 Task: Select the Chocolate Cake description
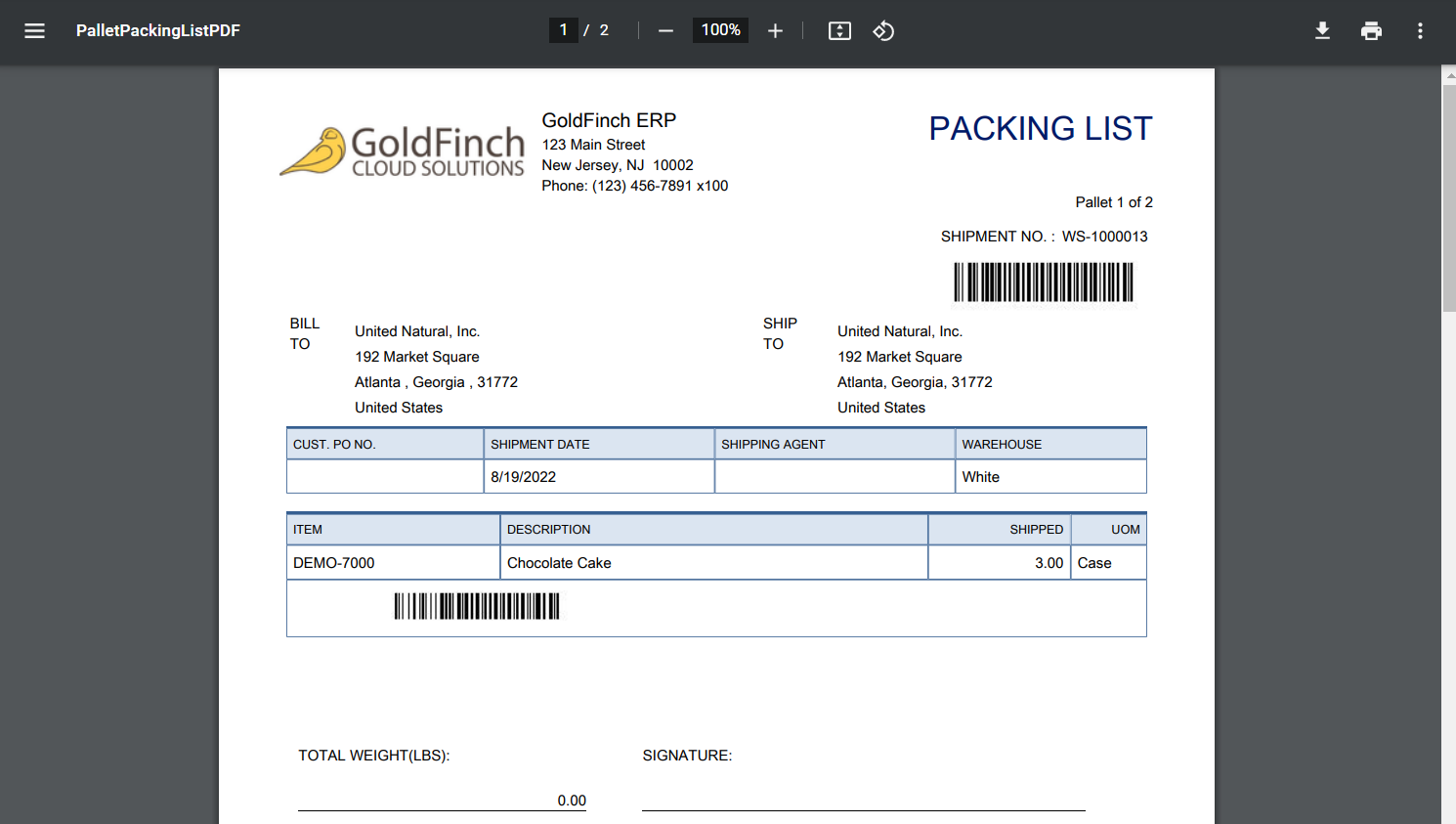[559, 563]
